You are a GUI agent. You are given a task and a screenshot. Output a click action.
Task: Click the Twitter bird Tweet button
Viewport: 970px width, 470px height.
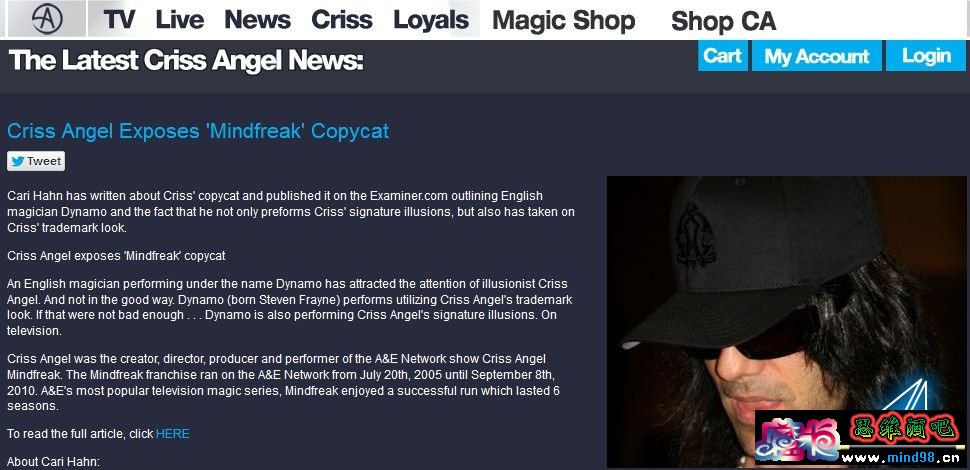pyautogui.click(x=36, y=161)
